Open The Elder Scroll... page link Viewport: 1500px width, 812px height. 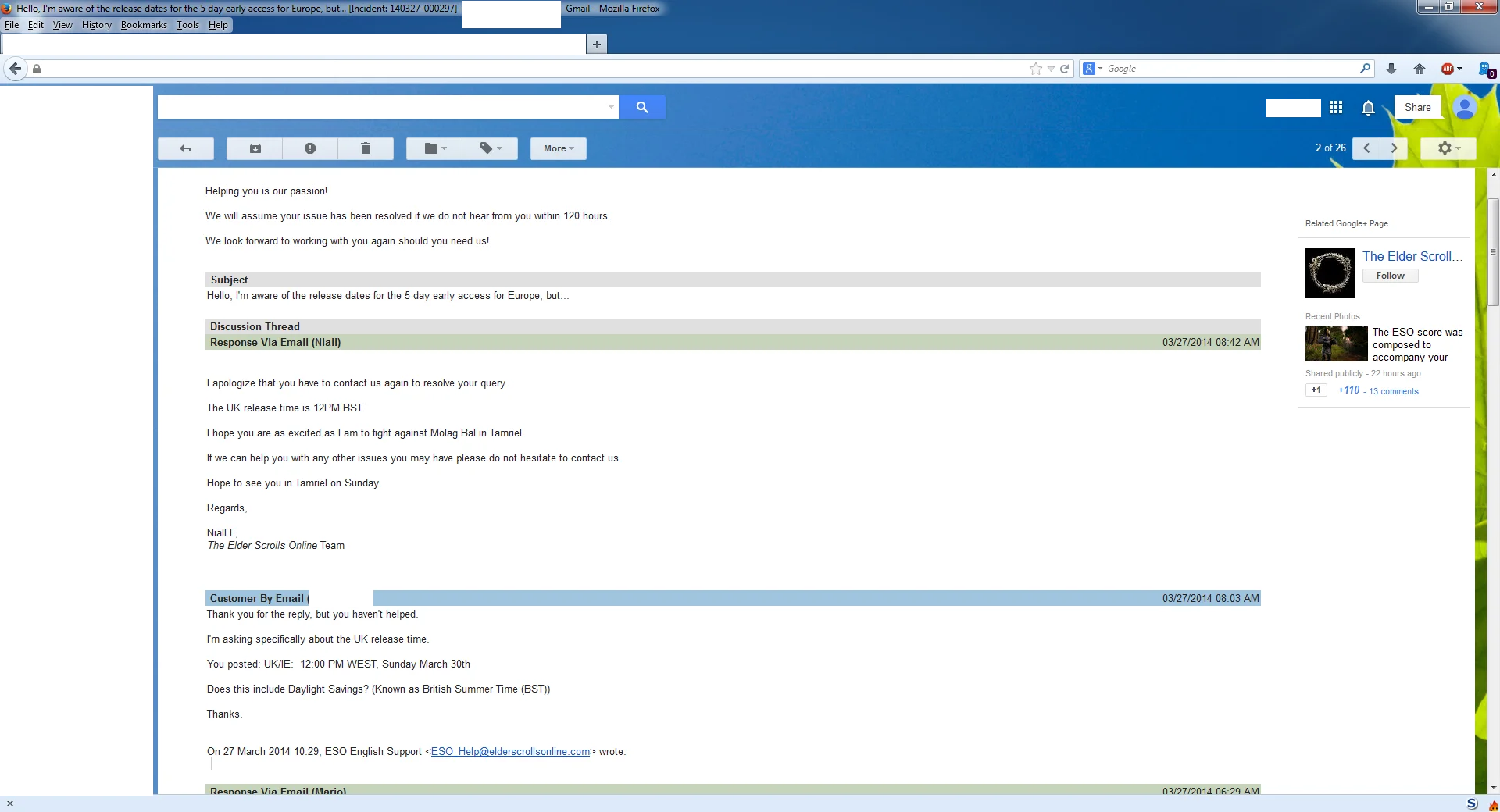tap(1412, 256)
